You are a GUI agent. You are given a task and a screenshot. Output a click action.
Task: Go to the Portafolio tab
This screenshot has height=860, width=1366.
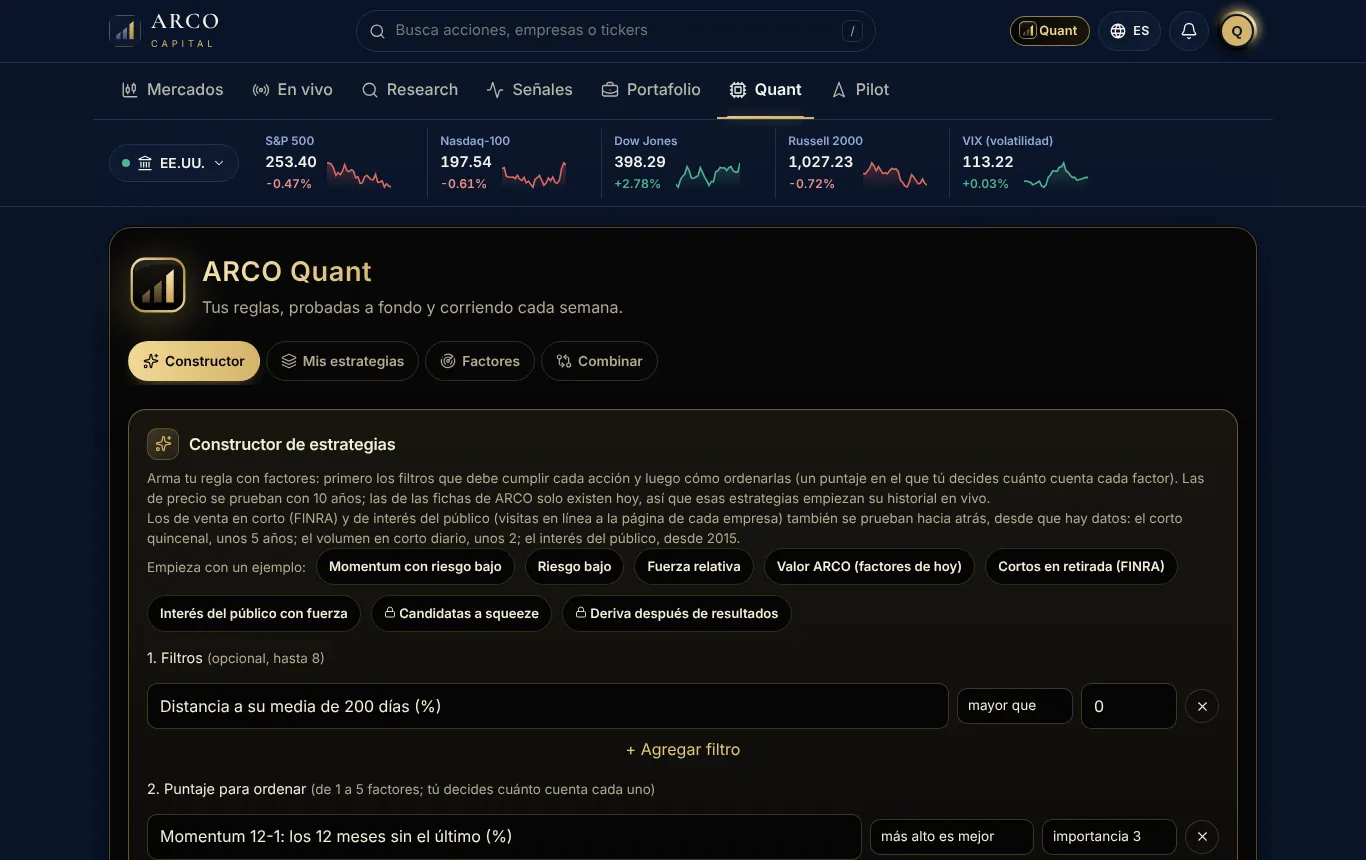651,90
